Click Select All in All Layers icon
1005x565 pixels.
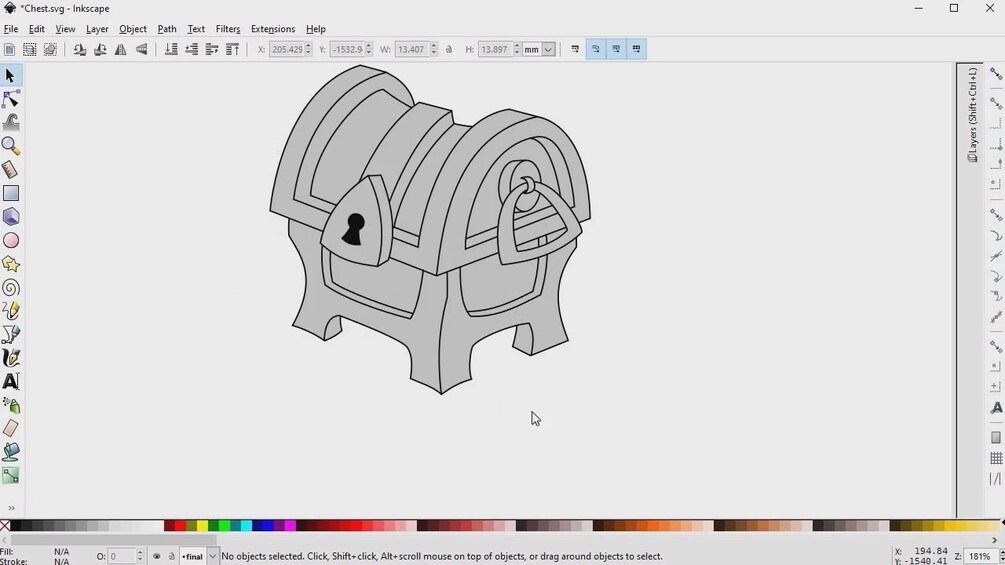pyautogui.click(x=29, y=49)
